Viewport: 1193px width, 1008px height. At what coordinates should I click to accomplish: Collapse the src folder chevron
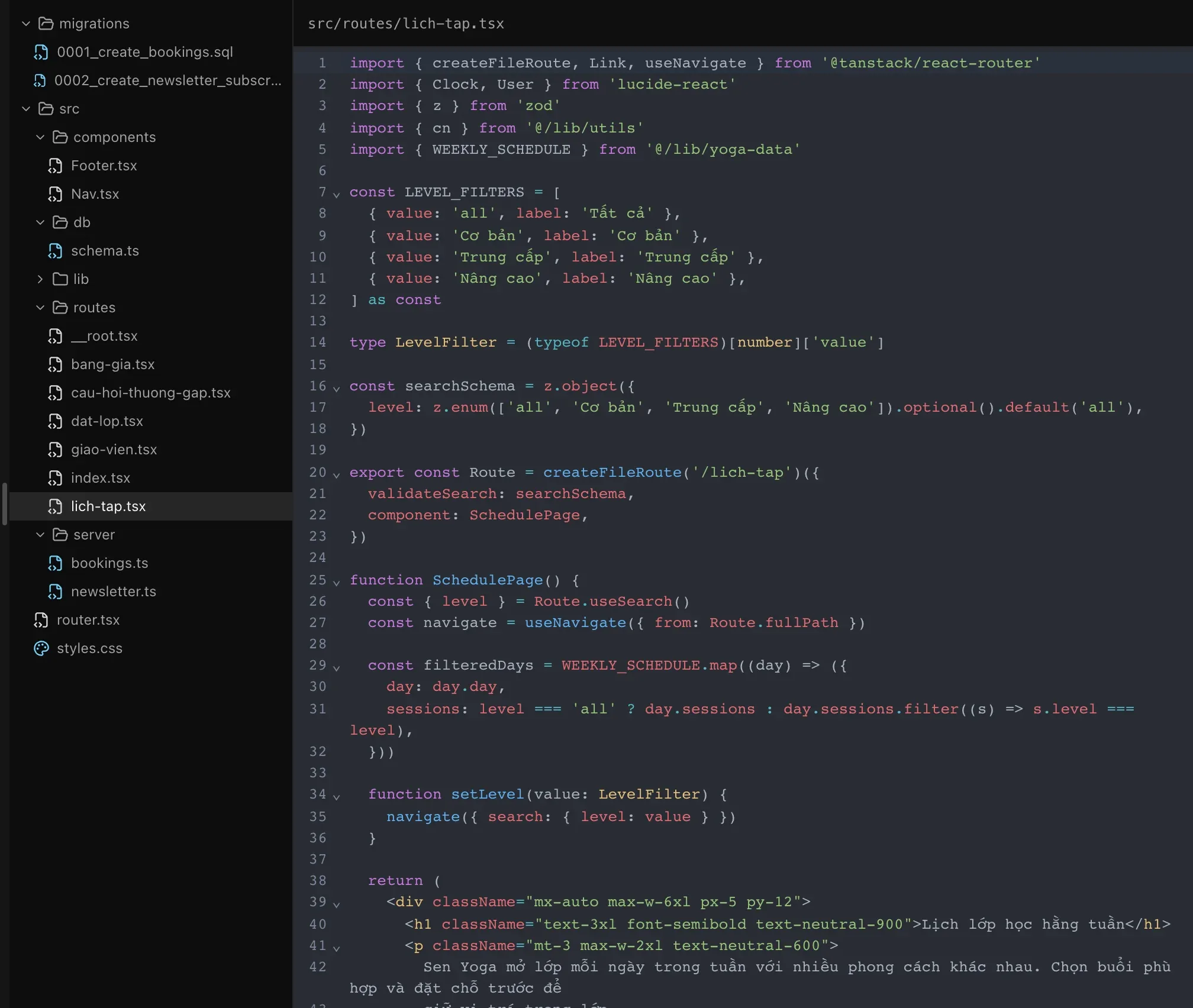[26, 109]
